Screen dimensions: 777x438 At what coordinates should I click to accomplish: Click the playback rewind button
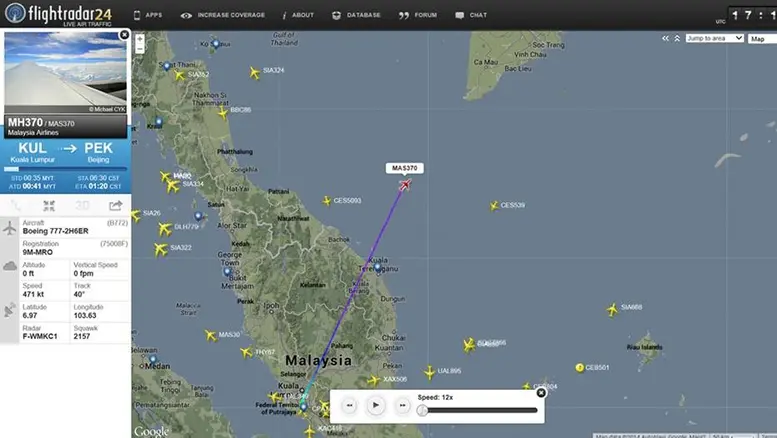click(x=349, y=405)
